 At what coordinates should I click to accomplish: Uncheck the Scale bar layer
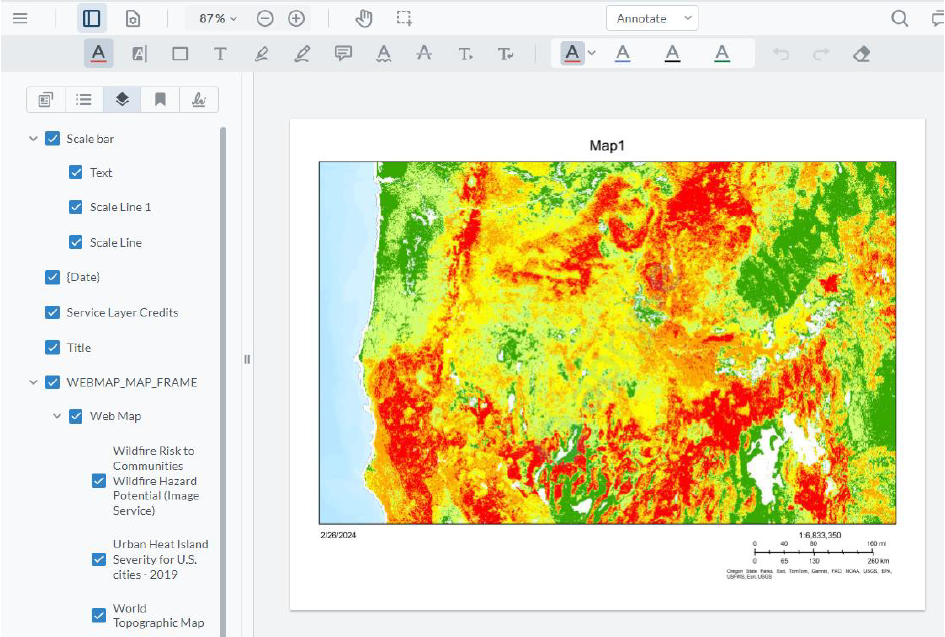52,138
